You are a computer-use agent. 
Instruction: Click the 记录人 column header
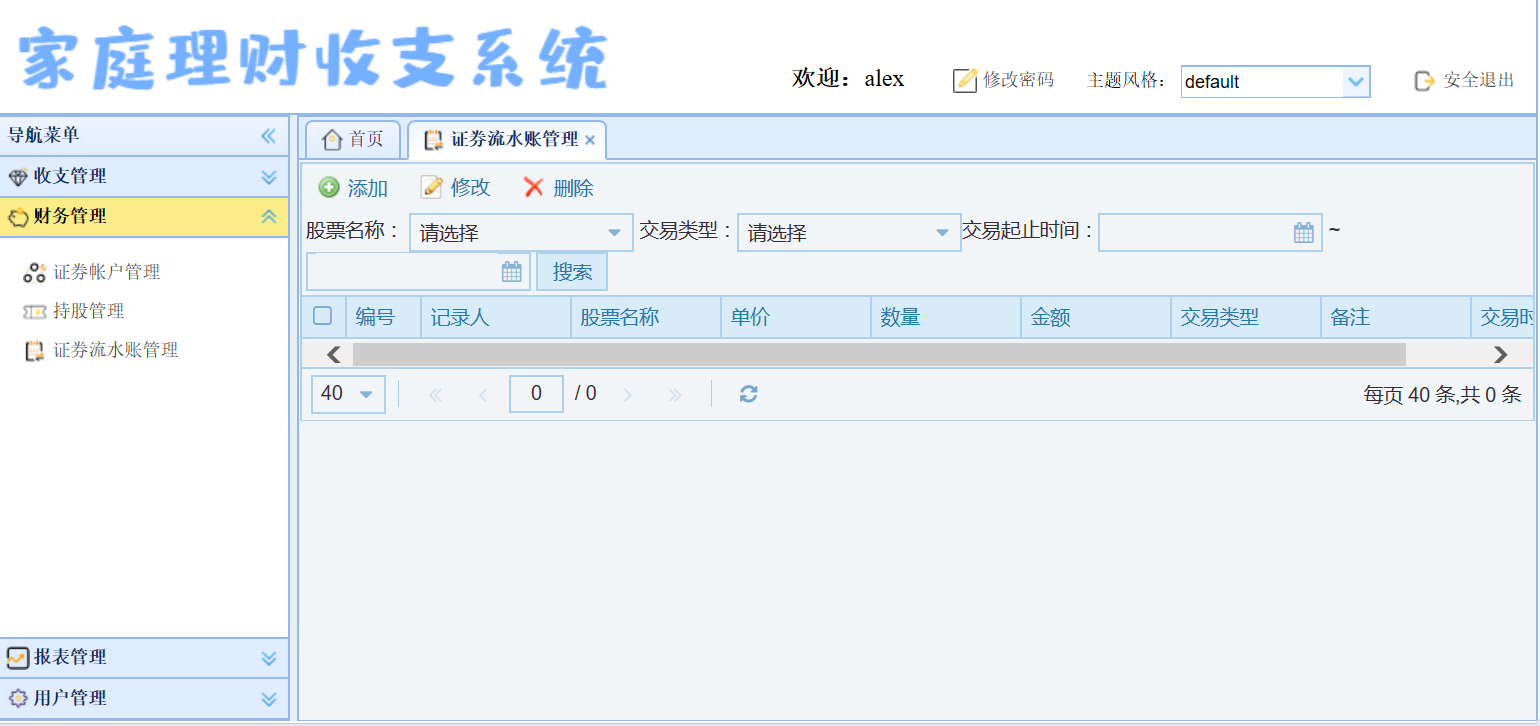click(496, 318)
